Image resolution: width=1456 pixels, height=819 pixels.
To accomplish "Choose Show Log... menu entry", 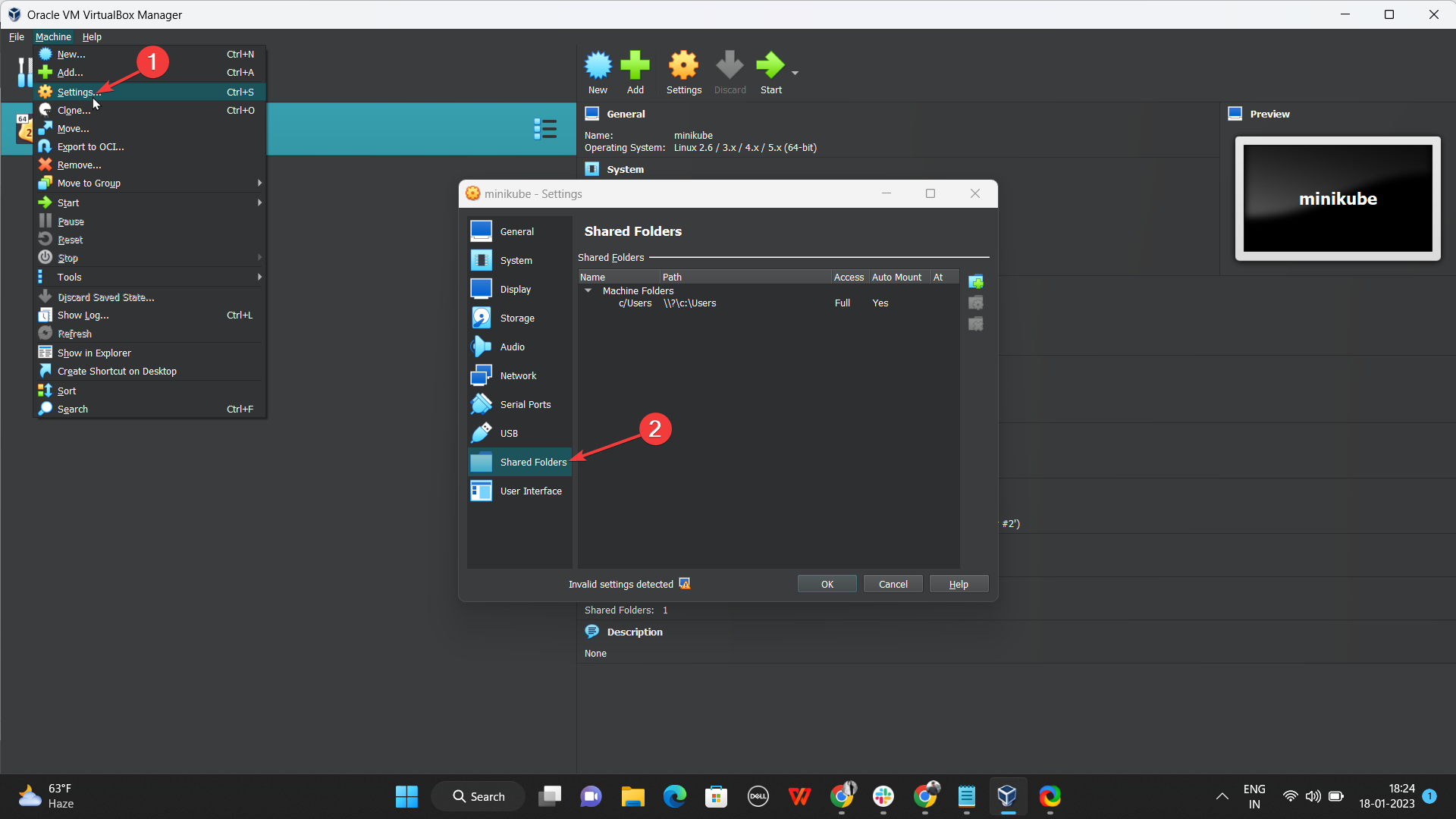I will click(149, 315).
